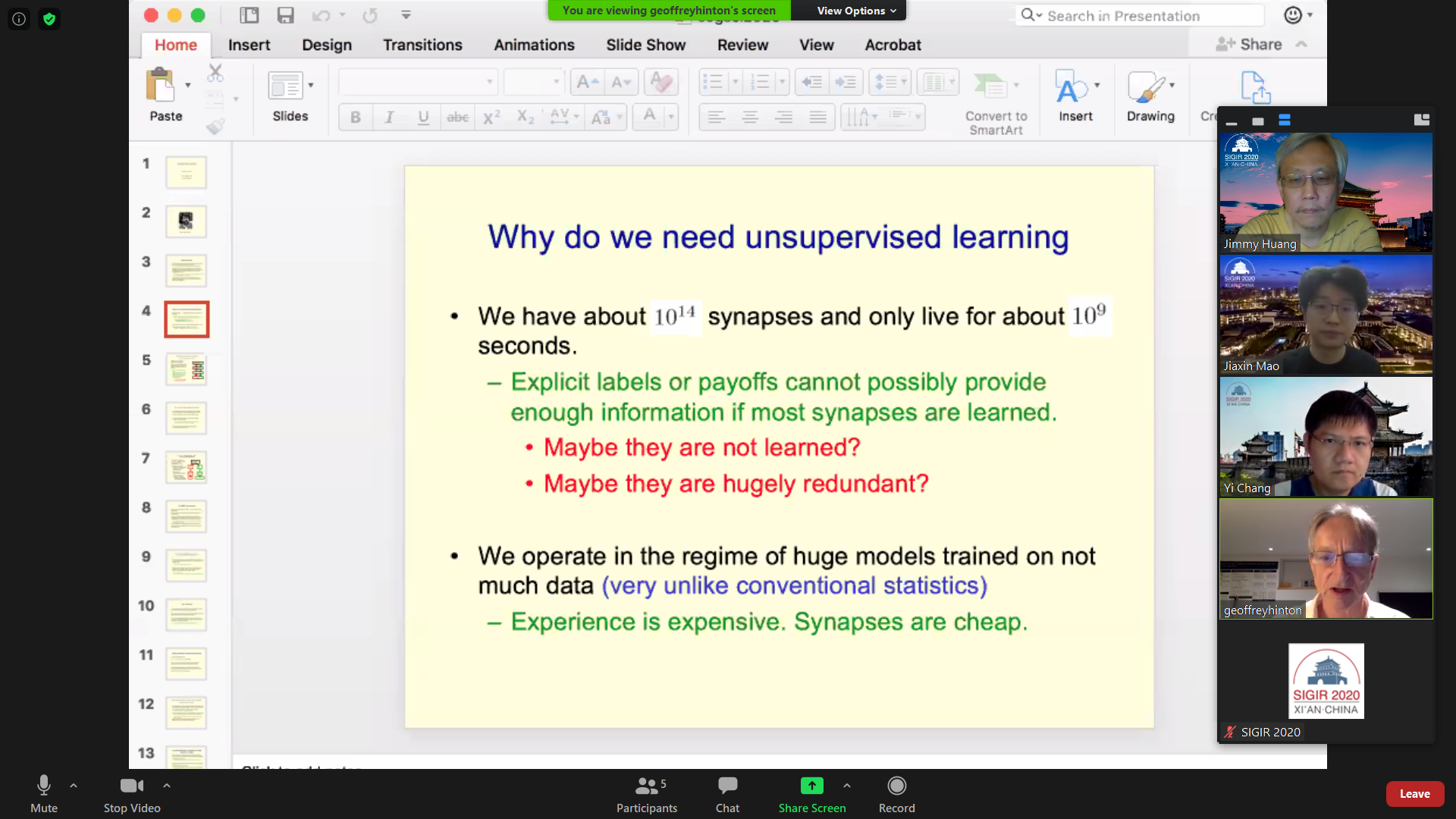Open the Slide Show tab
Screen dimensions: 1456x819
click(645, 45)
